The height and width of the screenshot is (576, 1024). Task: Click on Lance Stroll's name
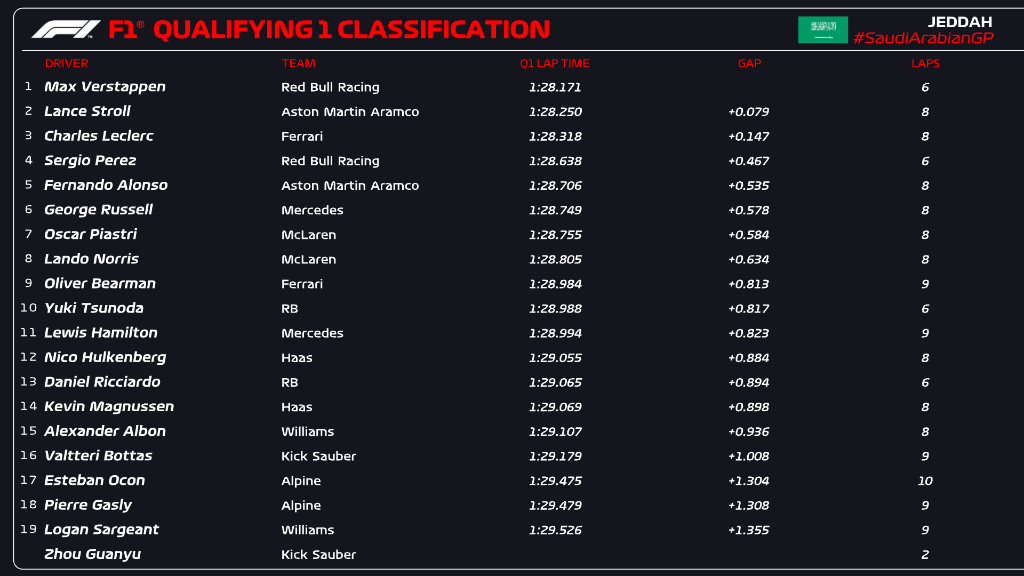click(87, 111)
